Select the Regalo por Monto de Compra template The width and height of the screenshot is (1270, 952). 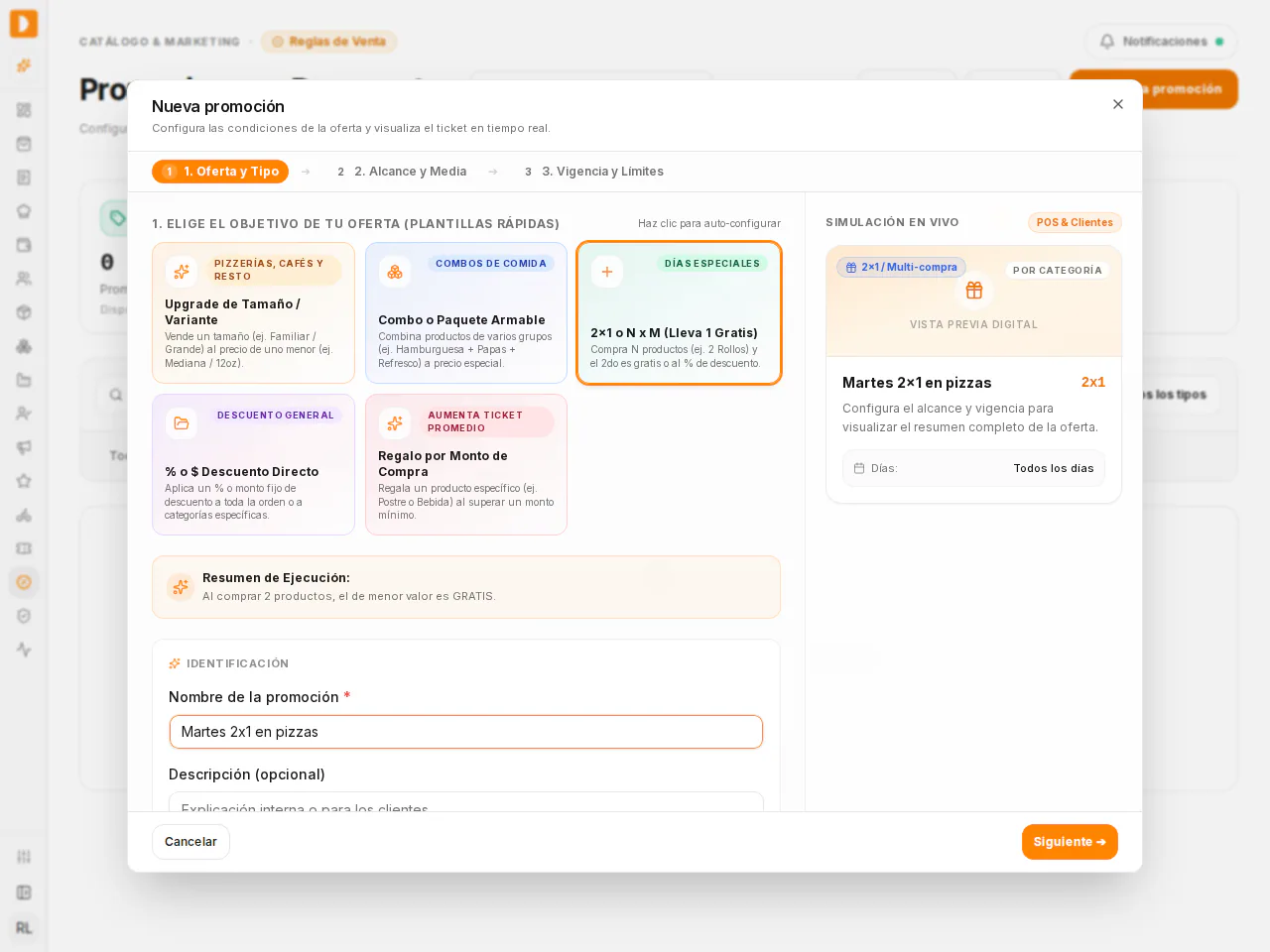(466, 464)
